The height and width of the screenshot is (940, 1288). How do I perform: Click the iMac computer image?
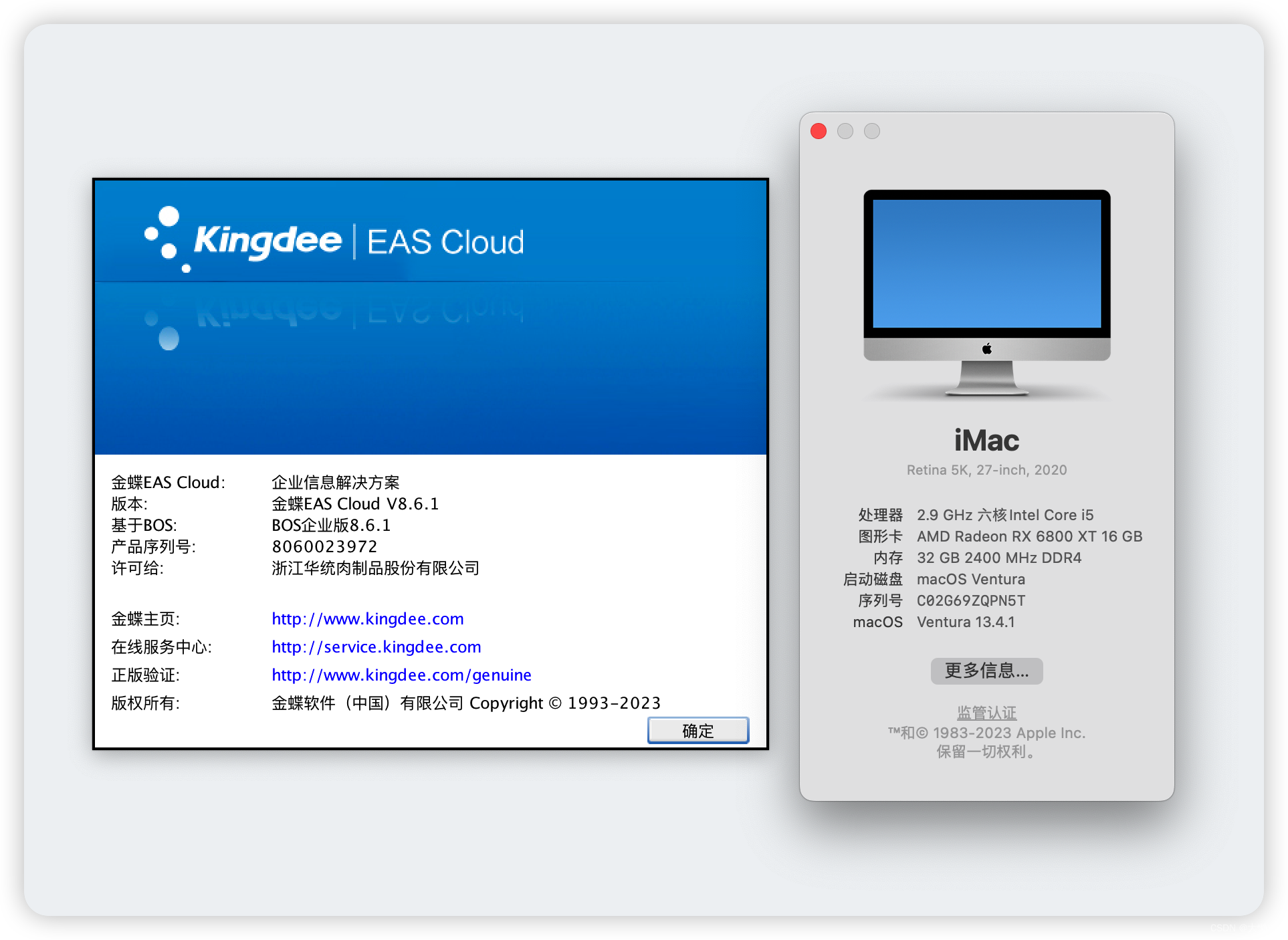pyautogui.click(x=986, y=287)
